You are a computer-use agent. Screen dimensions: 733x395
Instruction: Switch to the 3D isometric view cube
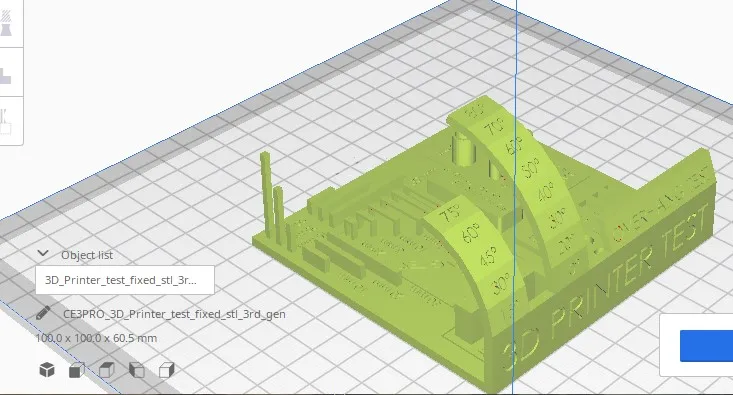click(x=47, y=370)
